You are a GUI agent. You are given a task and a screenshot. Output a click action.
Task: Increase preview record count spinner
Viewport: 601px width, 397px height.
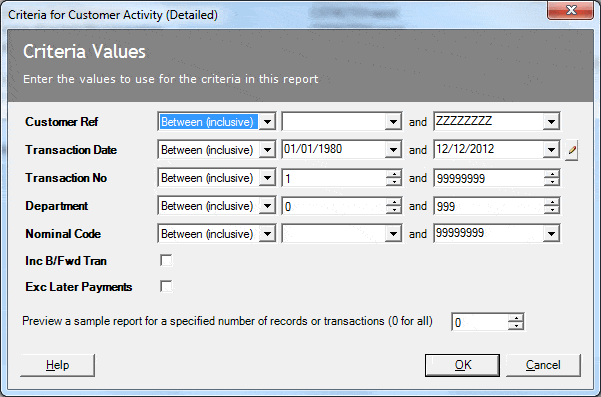click(x=516, y=318)
